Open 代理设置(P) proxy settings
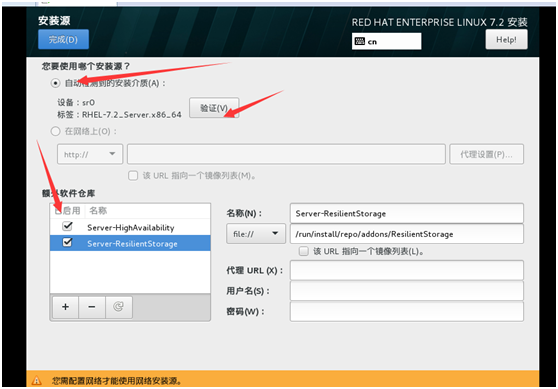This screenshot has height=389, width=558. pos(486,154)
